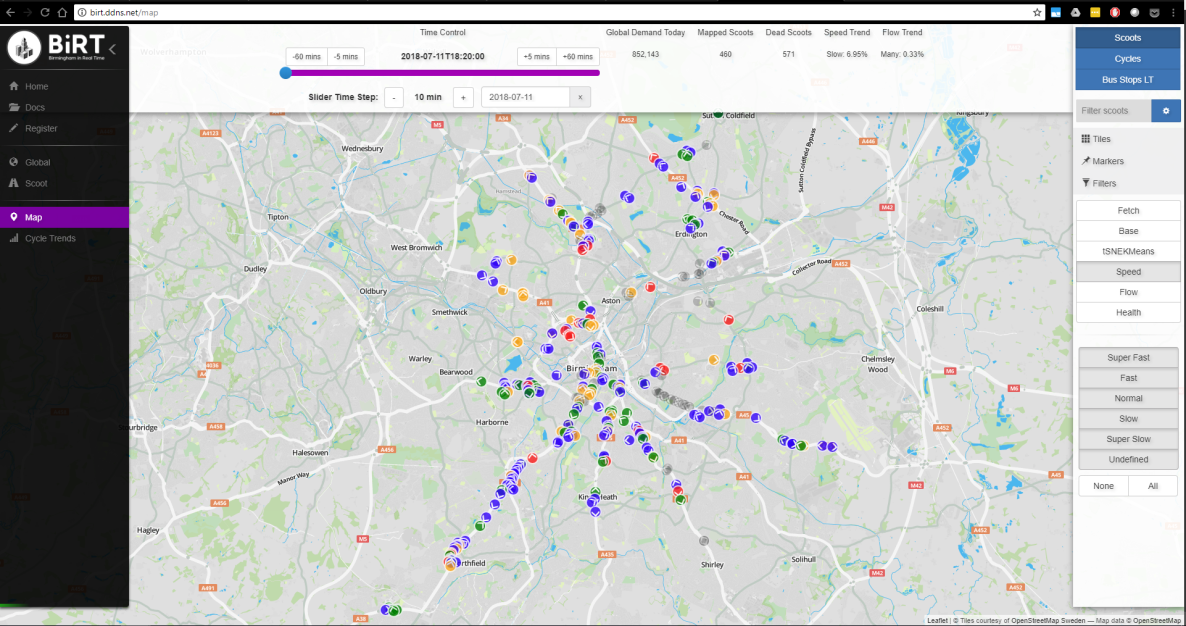Click the green marker at Sutton Coldfield

coord(718,113)
